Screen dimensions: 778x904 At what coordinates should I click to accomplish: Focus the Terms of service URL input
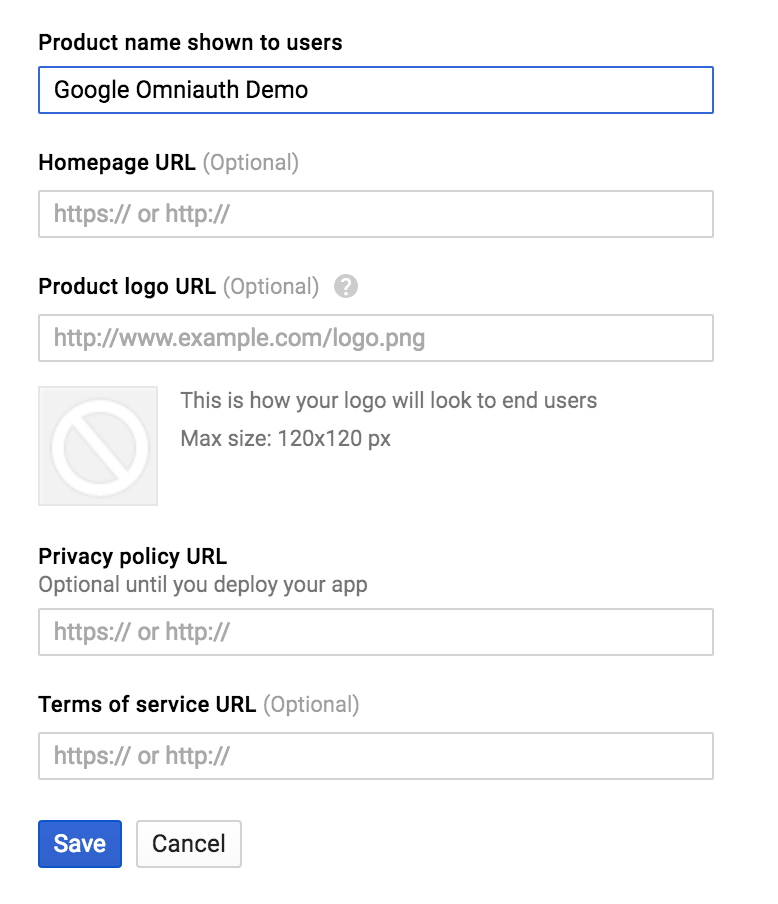[376, 756]
